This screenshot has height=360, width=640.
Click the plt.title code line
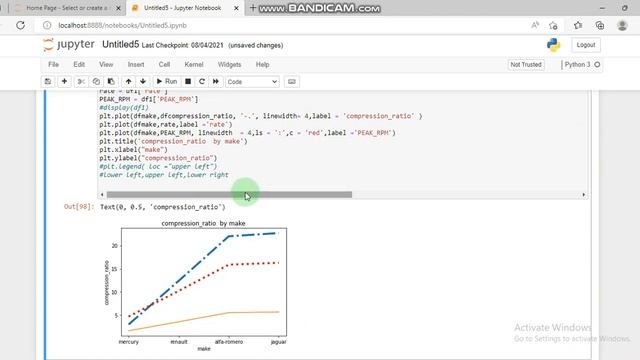point(173,141)
